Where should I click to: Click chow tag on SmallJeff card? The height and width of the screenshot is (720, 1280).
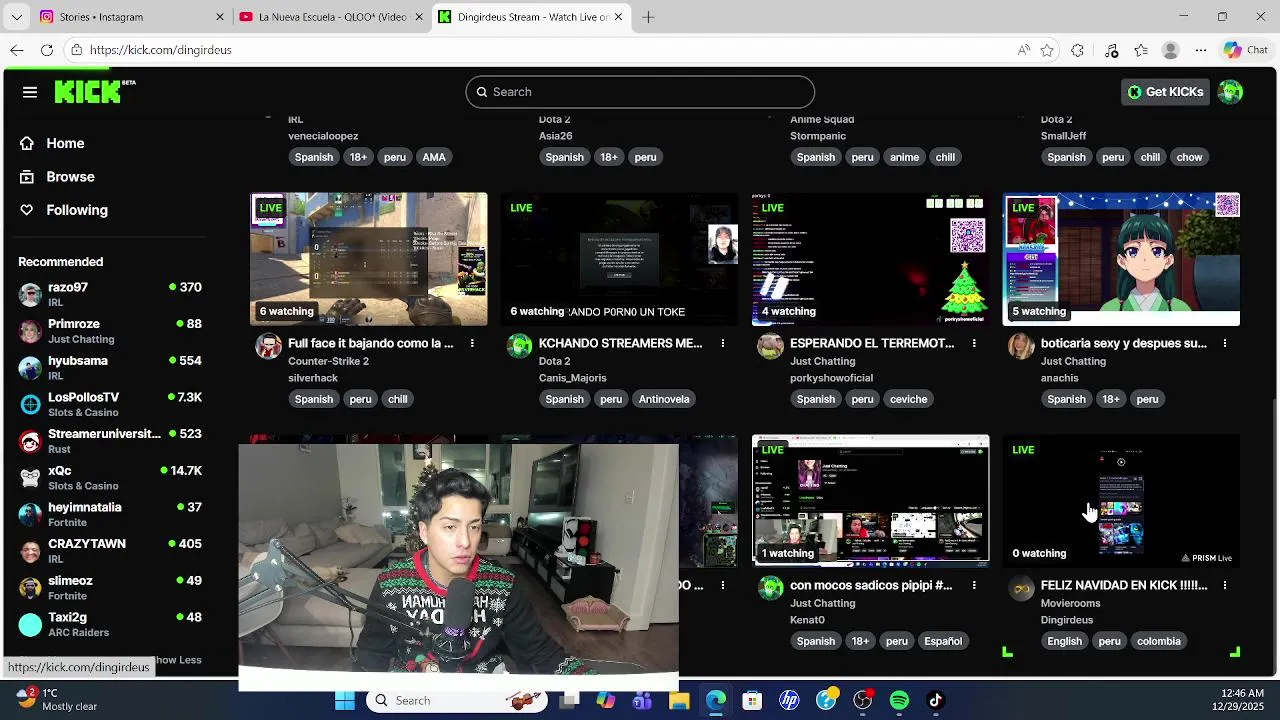1189,157
